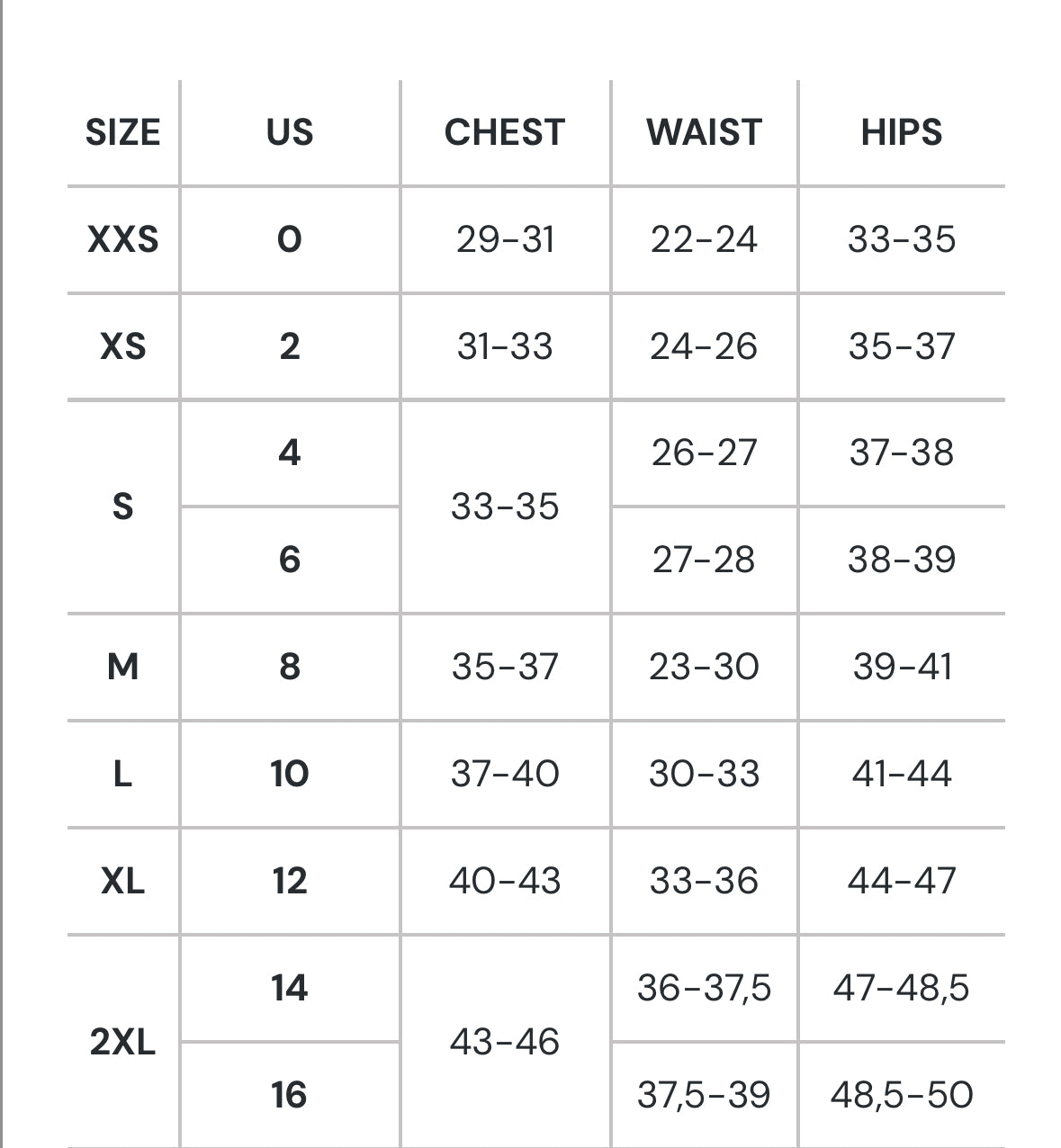This screenshot has width=1061, height=1148.
Task: Select waist value 24-26 in XS row
Action: [x=704, y=346]
